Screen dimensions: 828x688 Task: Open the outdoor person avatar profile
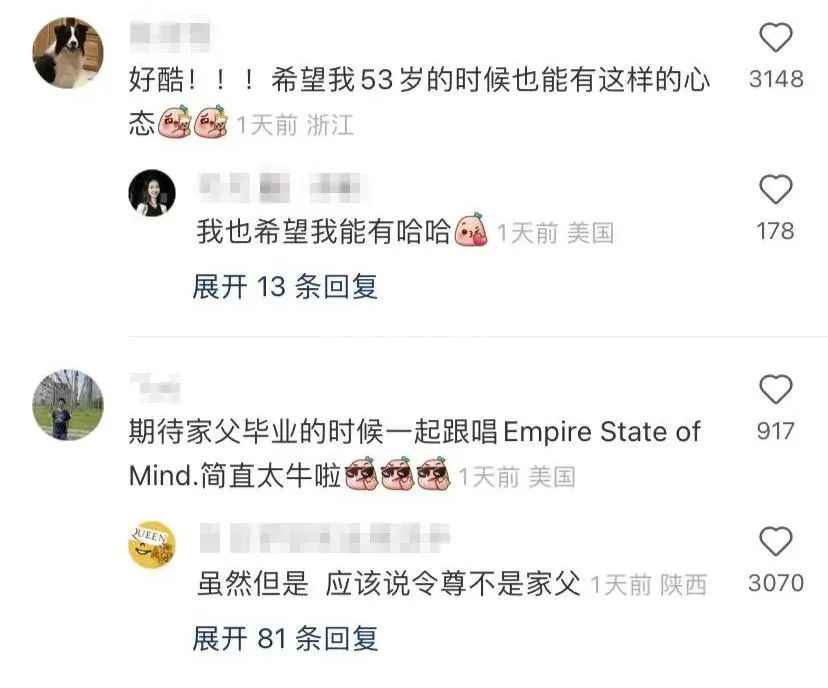68,405
